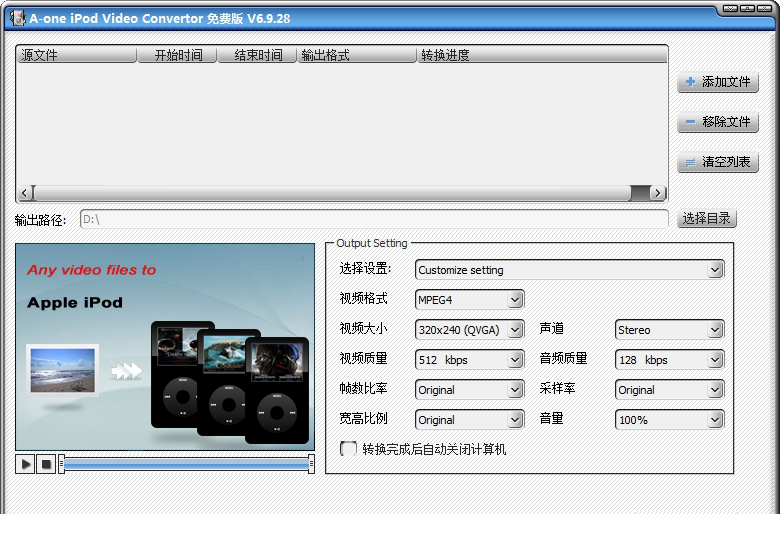Open the audio channel Stereo dropdown
Viewport: 780px width, 534px height.
pos(670,329)
